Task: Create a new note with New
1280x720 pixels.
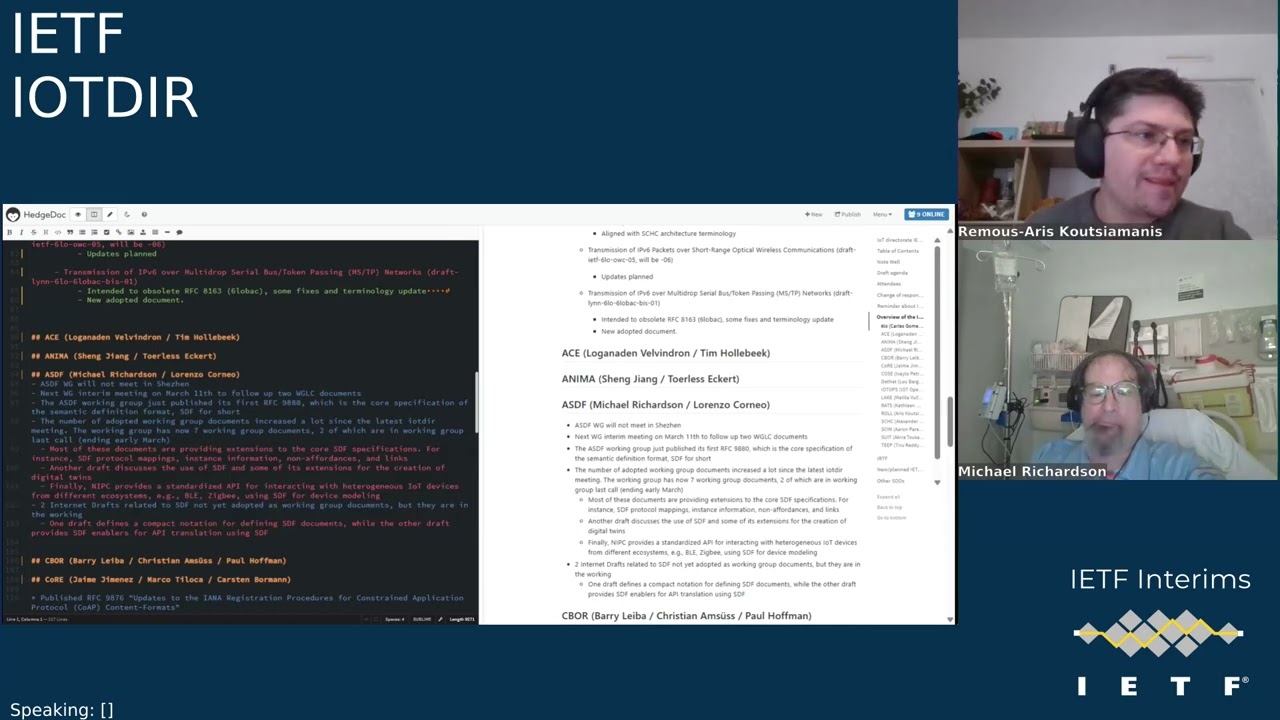Action: point(813,214)
